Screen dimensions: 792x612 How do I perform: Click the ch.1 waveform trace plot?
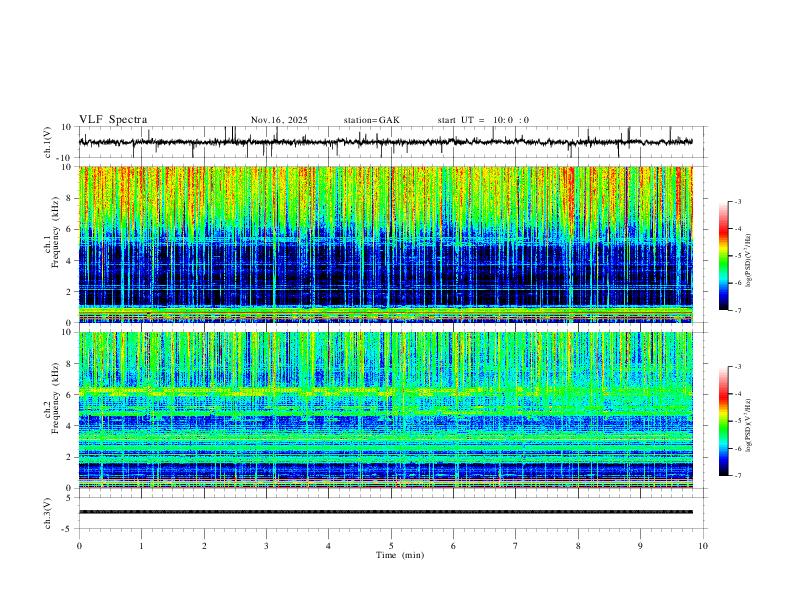(386, 142)
